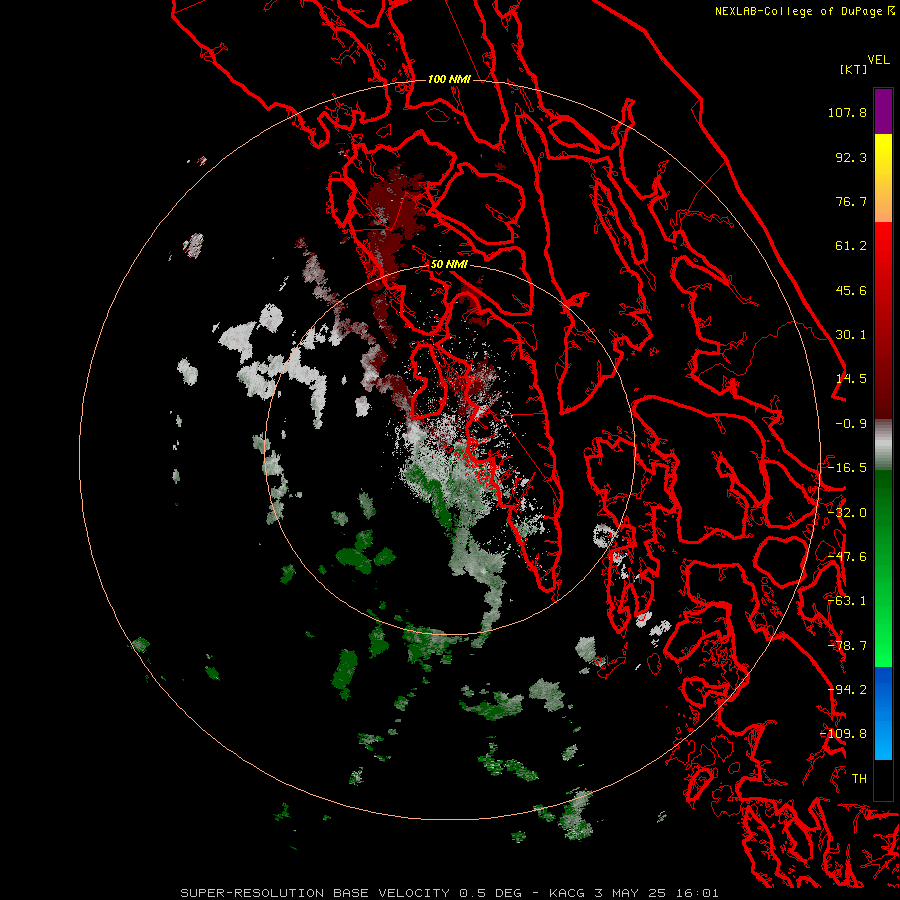Click the VEL legend heading
900x900 pixels.
(878, 60)
